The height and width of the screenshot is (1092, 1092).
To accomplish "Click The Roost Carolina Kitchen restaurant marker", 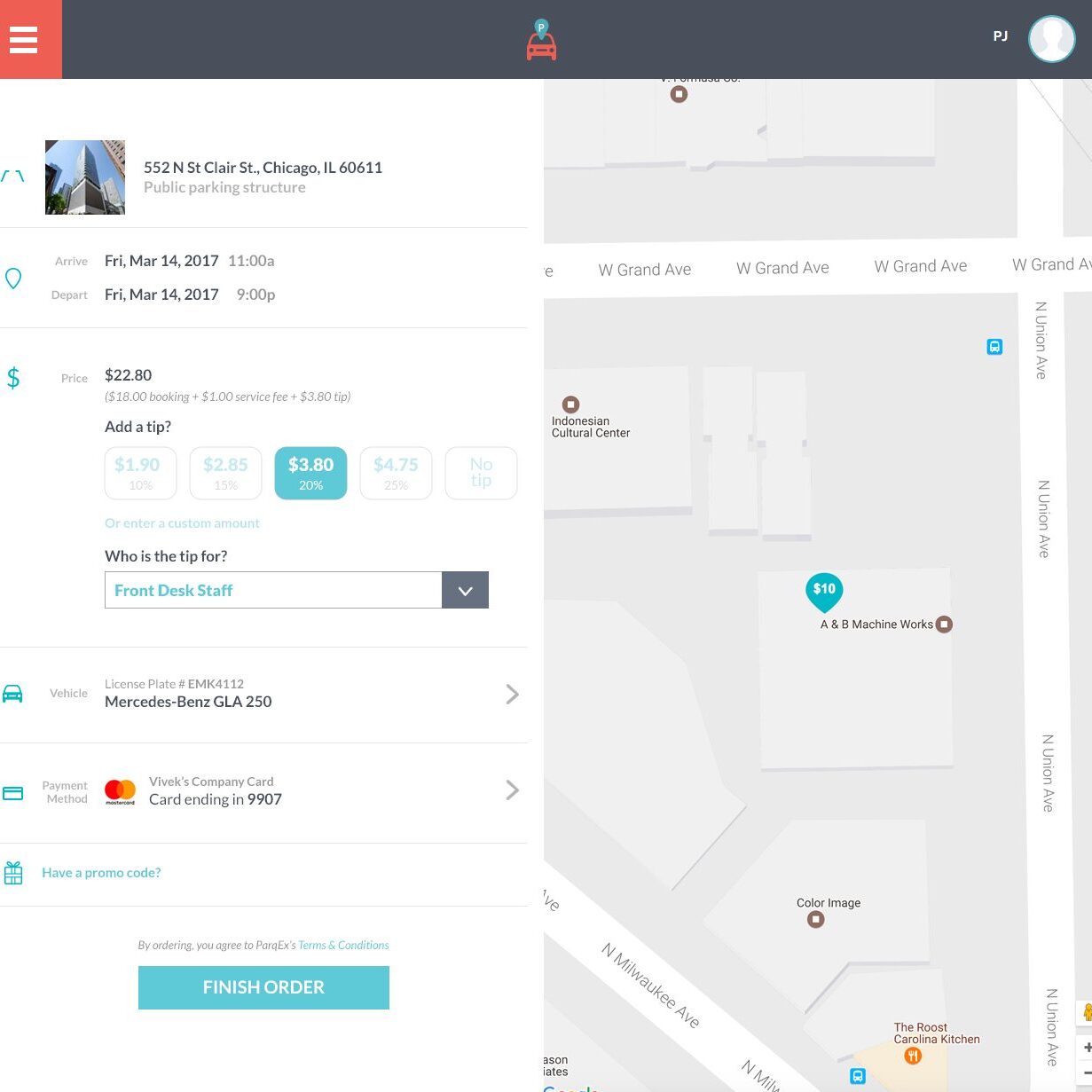I will (x=912, y=1055).
